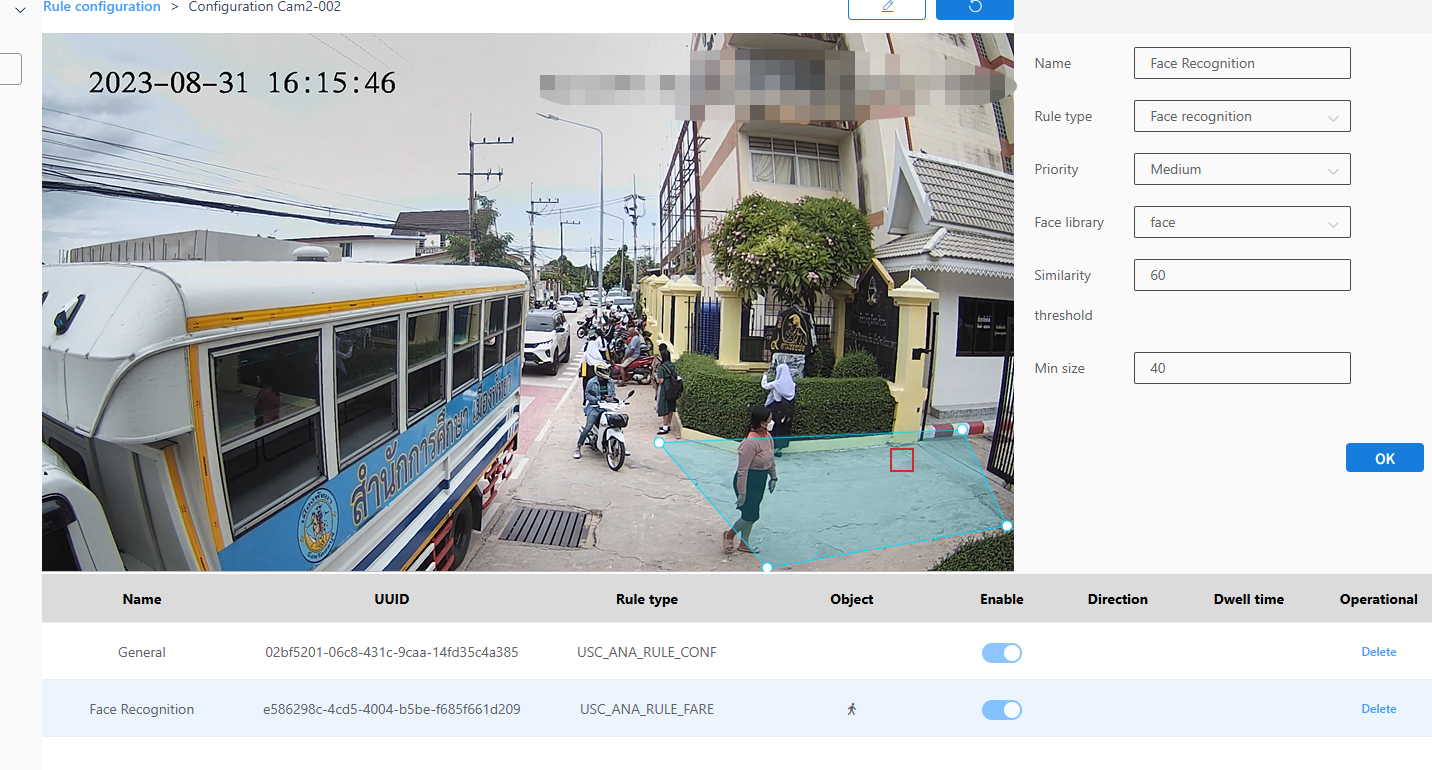Open the Rule type dropdown
1432x770 pixels.
pos(1242,116)
